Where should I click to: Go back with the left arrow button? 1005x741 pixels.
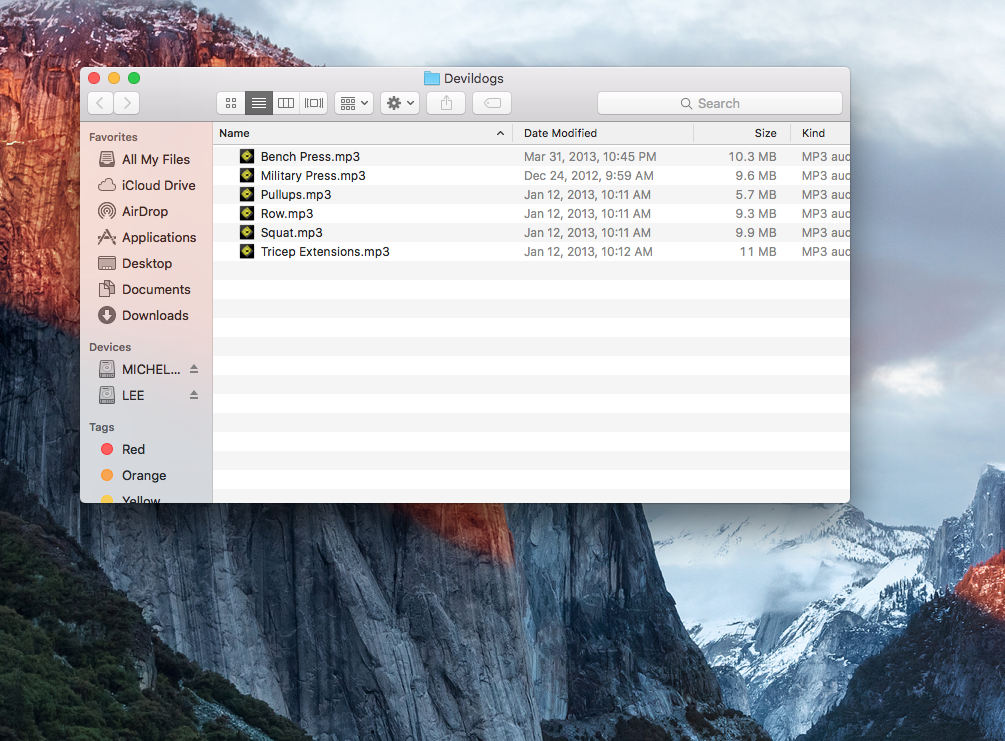pos(101,103)
